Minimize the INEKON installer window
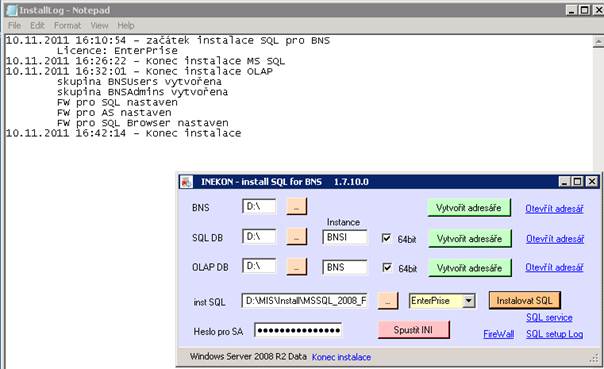Image resolution: width=604 pixels, height=369 pixels. pyautogui.click(x=565, y=181)
